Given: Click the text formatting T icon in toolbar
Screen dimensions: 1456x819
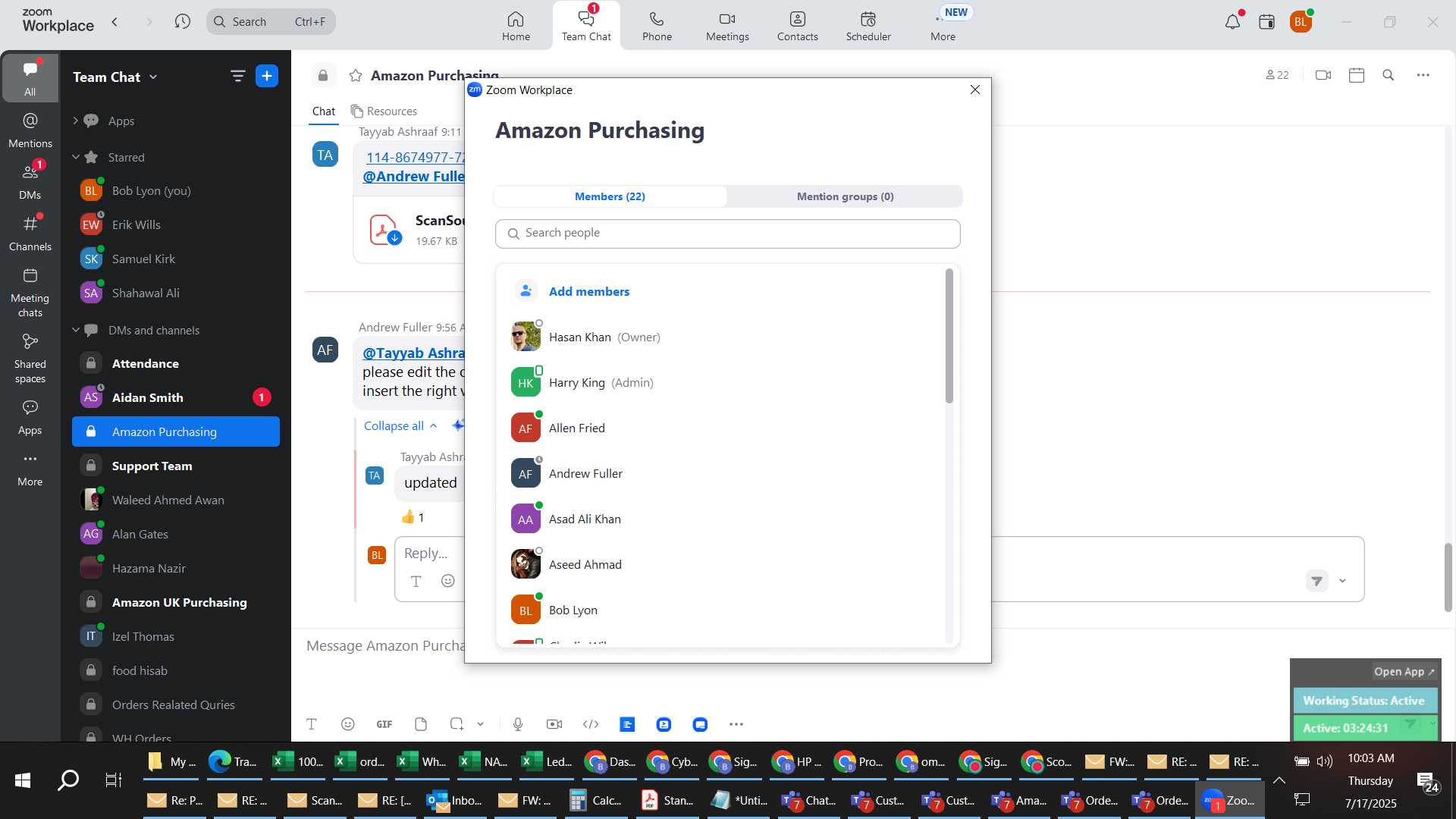Looking at the screenshot, I should [x=312, y=724].
